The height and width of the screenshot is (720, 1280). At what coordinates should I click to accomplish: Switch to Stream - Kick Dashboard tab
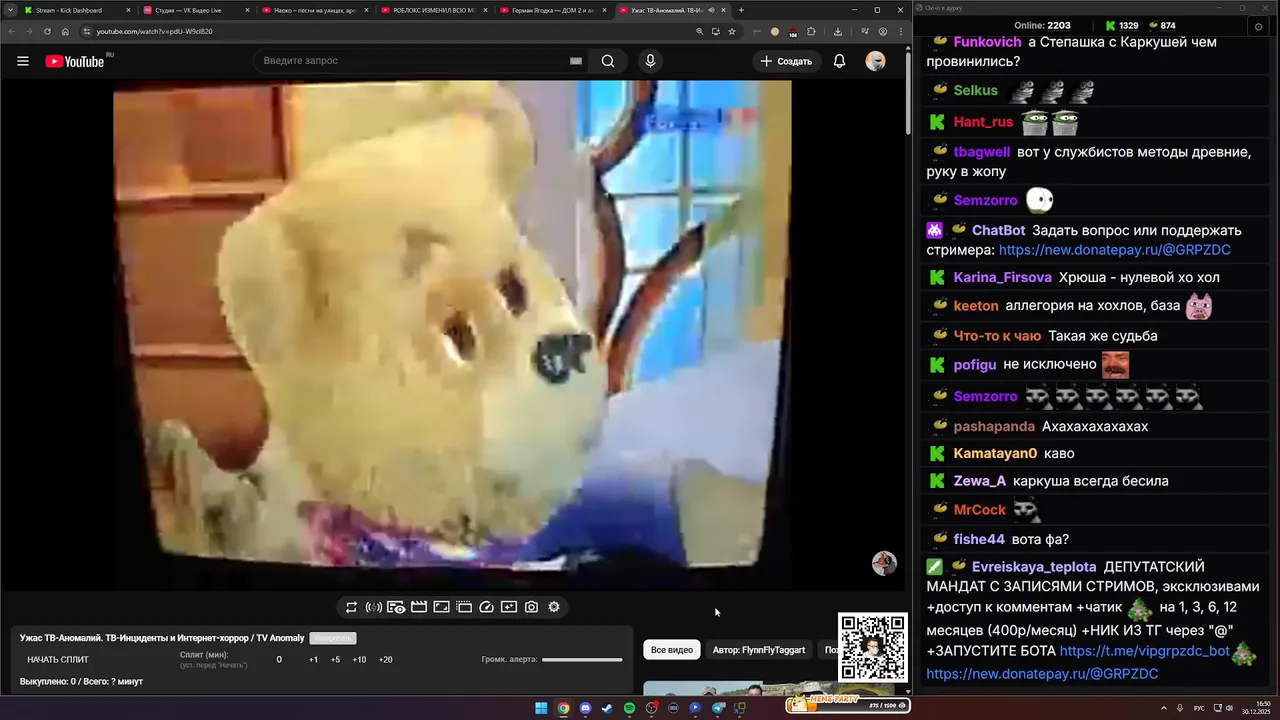(x=75, y=10)
